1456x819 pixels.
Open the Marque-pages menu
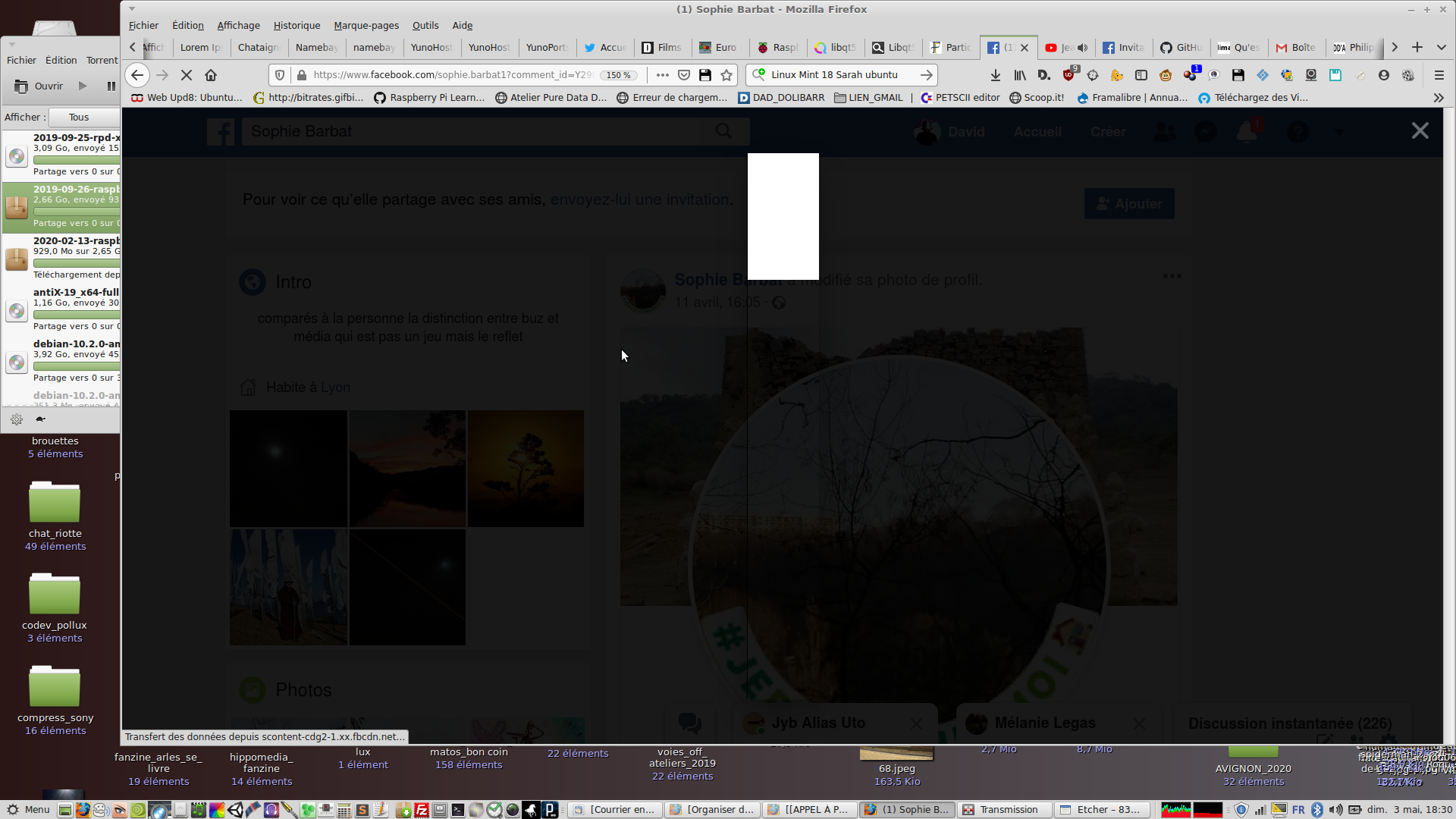pyautogui.click(x=366, y=26)
